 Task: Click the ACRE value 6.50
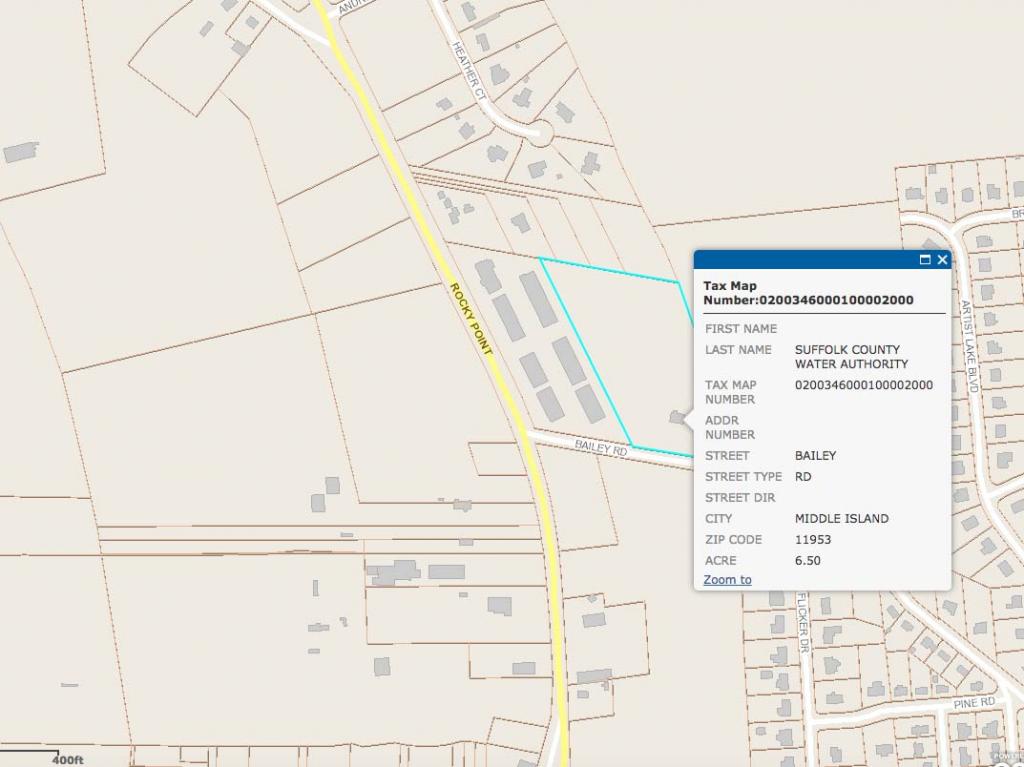coord(807,561)
